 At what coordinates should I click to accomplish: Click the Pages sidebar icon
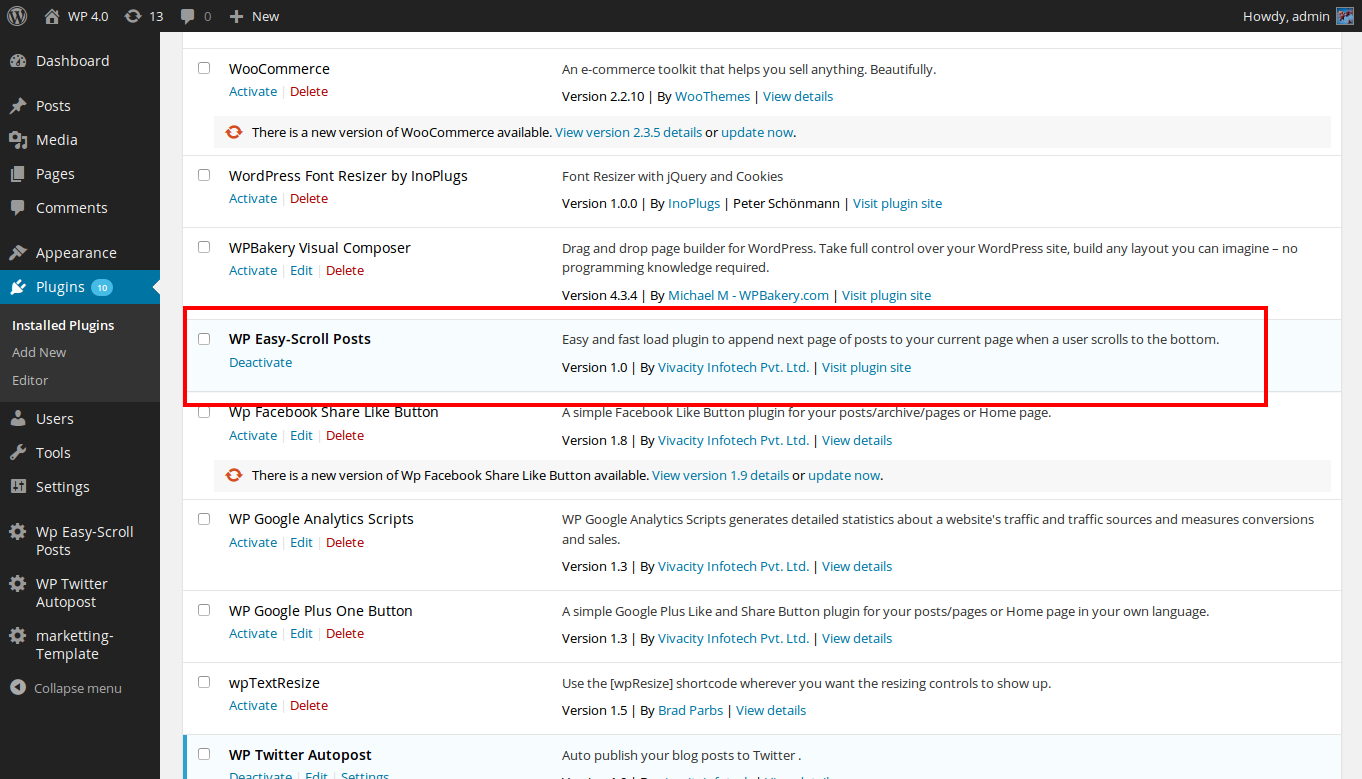pos(18,174)
